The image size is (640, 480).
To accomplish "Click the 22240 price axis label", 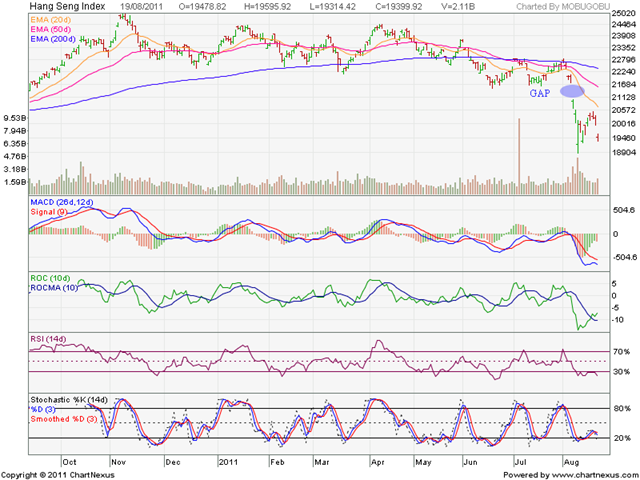I will tap(623, 72).
